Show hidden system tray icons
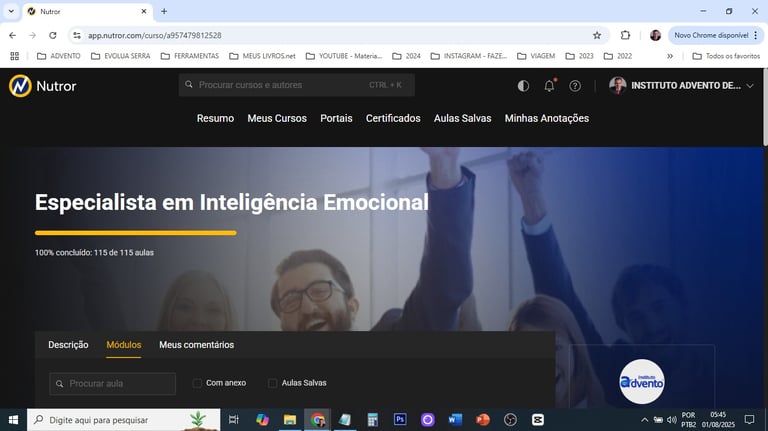 point(645,420)
